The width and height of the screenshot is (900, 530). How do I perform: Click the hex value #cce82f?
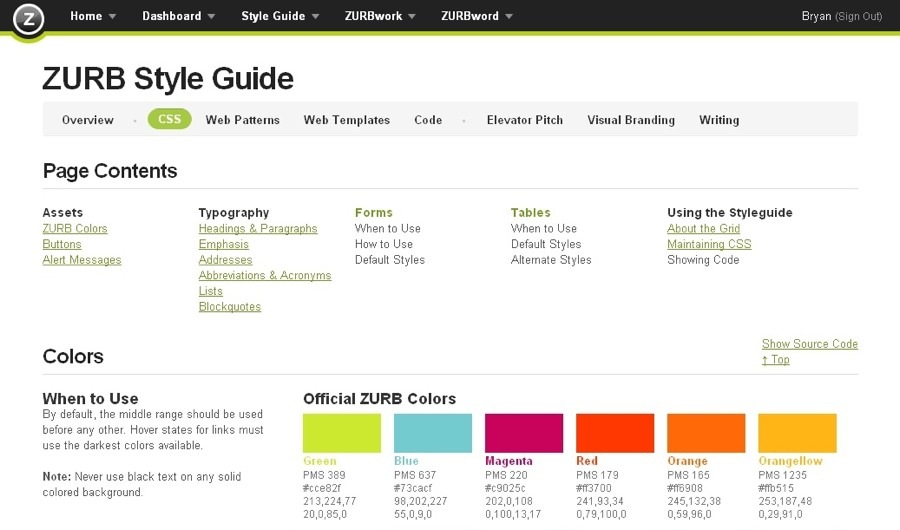click(x=322, y=488)
